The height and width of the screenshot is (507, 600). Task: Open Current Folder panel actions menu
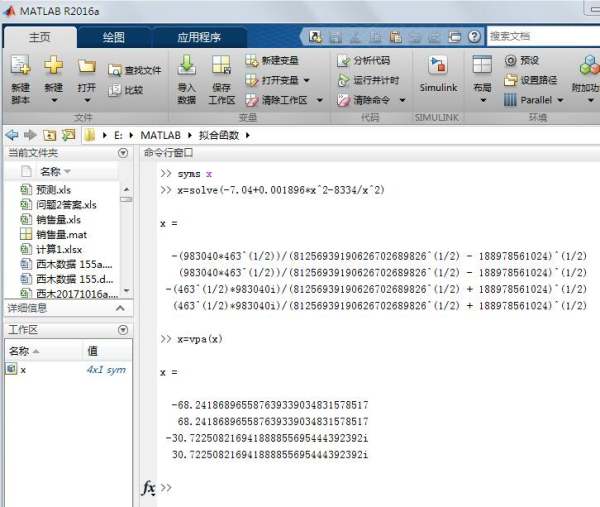[x=123, y=153]
